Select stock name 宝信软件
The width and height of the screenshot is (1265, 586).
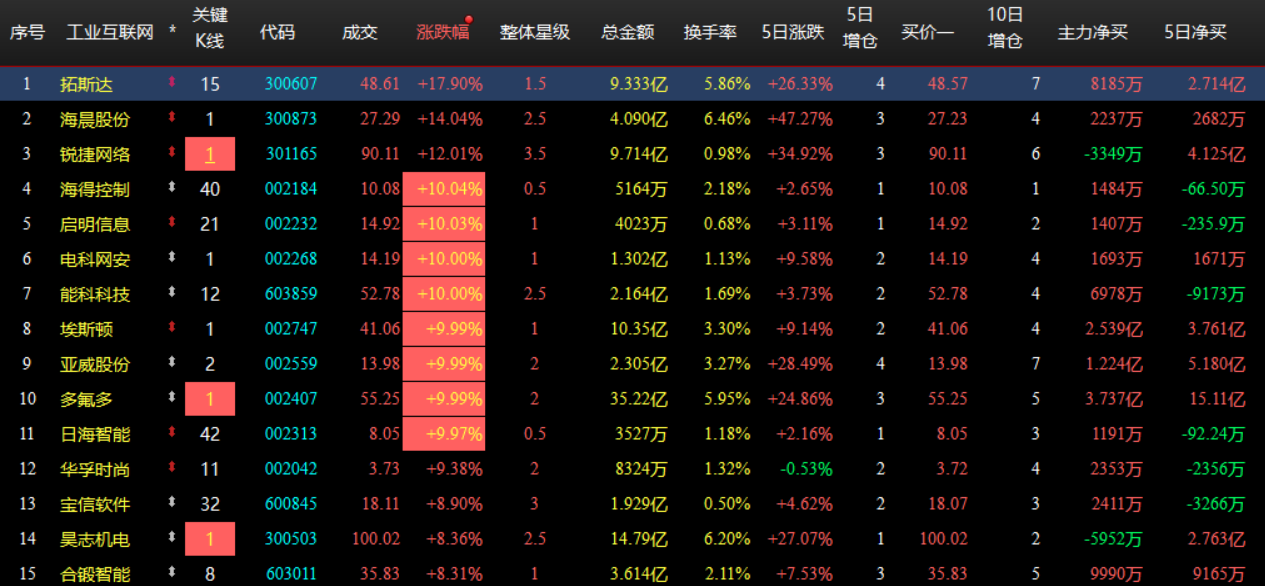click(x=95, y=504)
